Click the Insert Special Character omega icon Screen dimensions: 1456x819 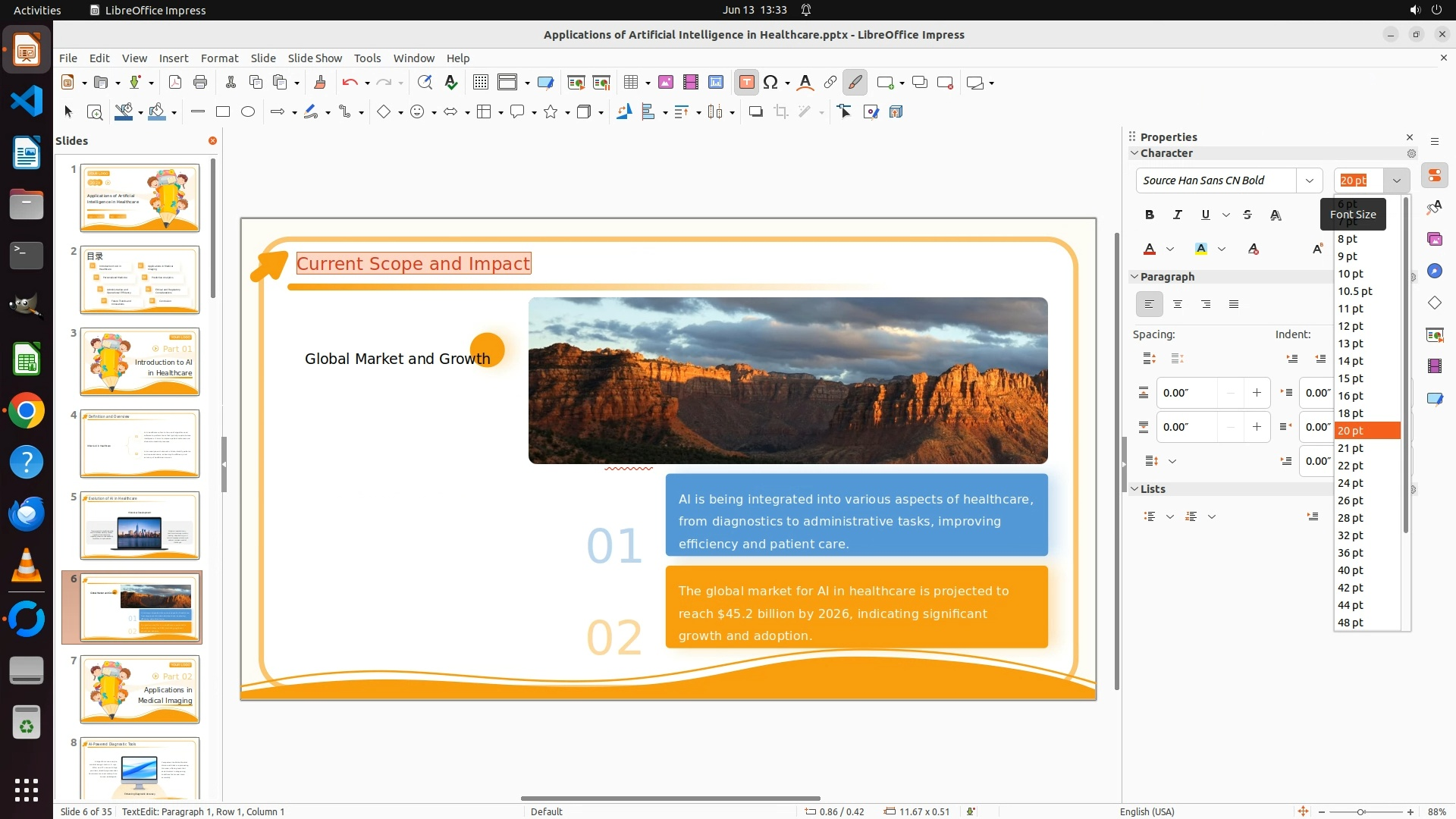(770, 83)
